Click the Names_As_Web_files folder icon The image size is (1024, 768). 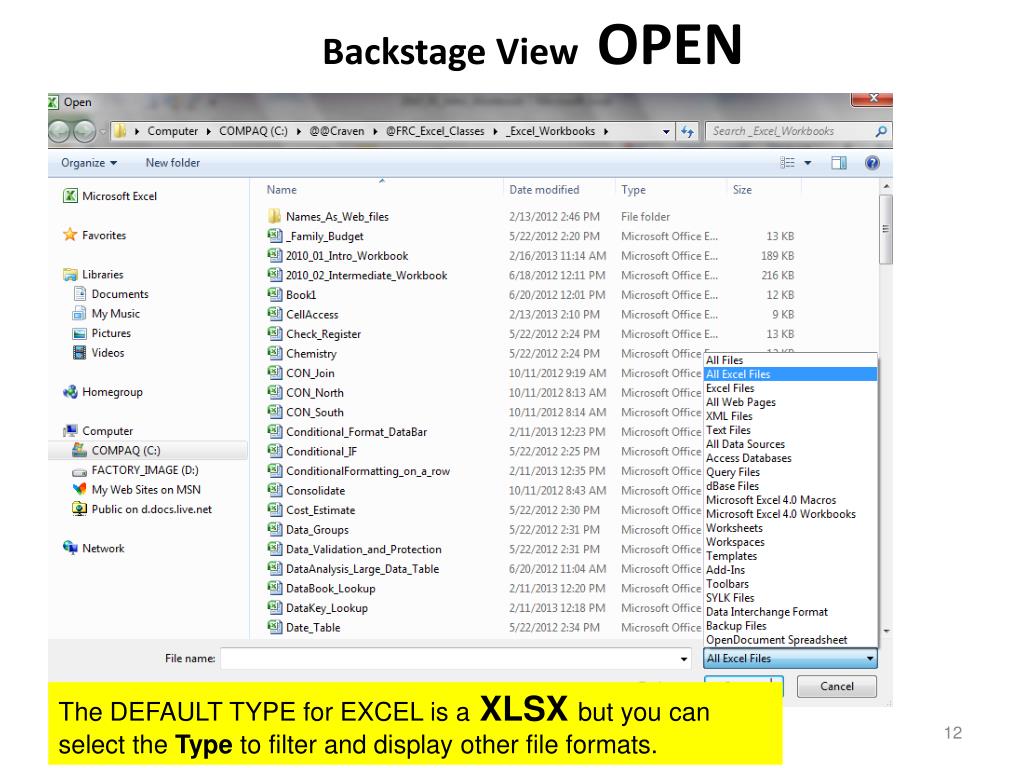coord(274,216)
